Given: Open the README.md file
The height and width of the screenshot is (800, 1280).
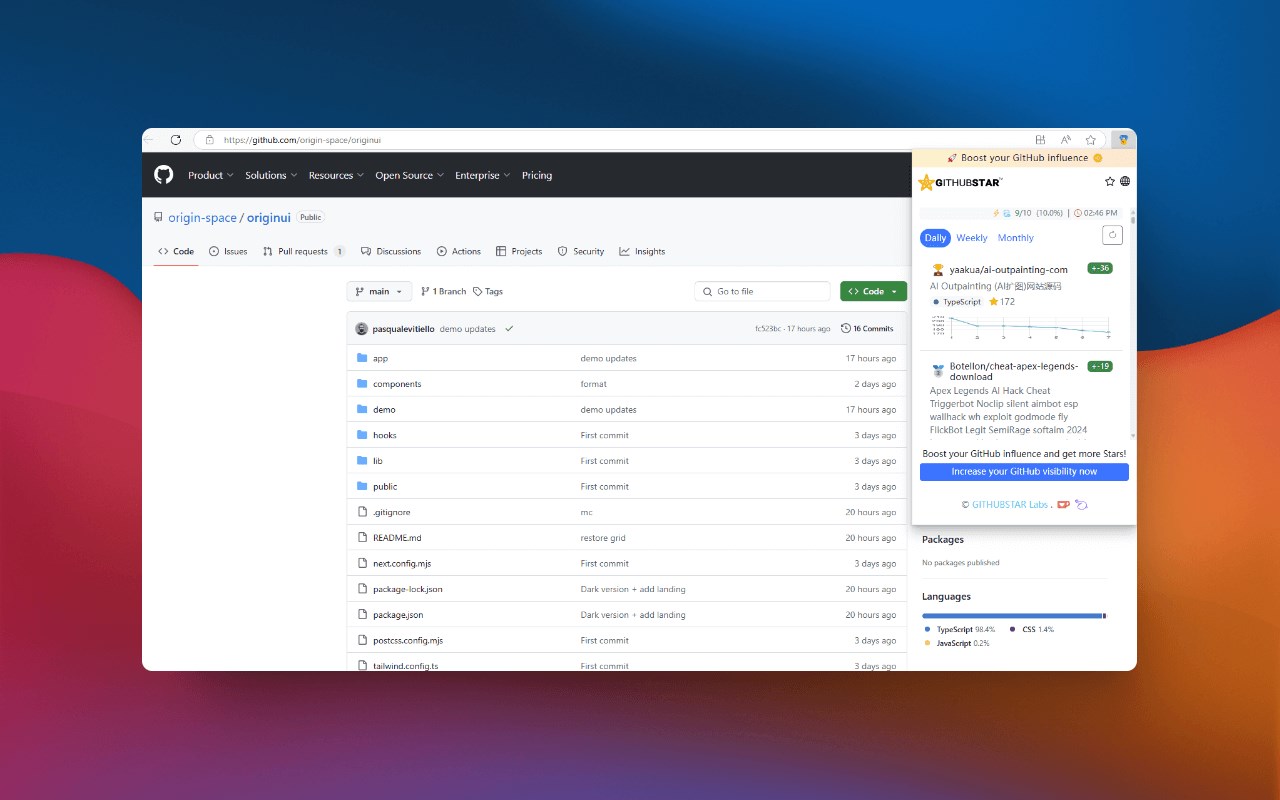Looking at the screenshot, I should tap(397, 538).
